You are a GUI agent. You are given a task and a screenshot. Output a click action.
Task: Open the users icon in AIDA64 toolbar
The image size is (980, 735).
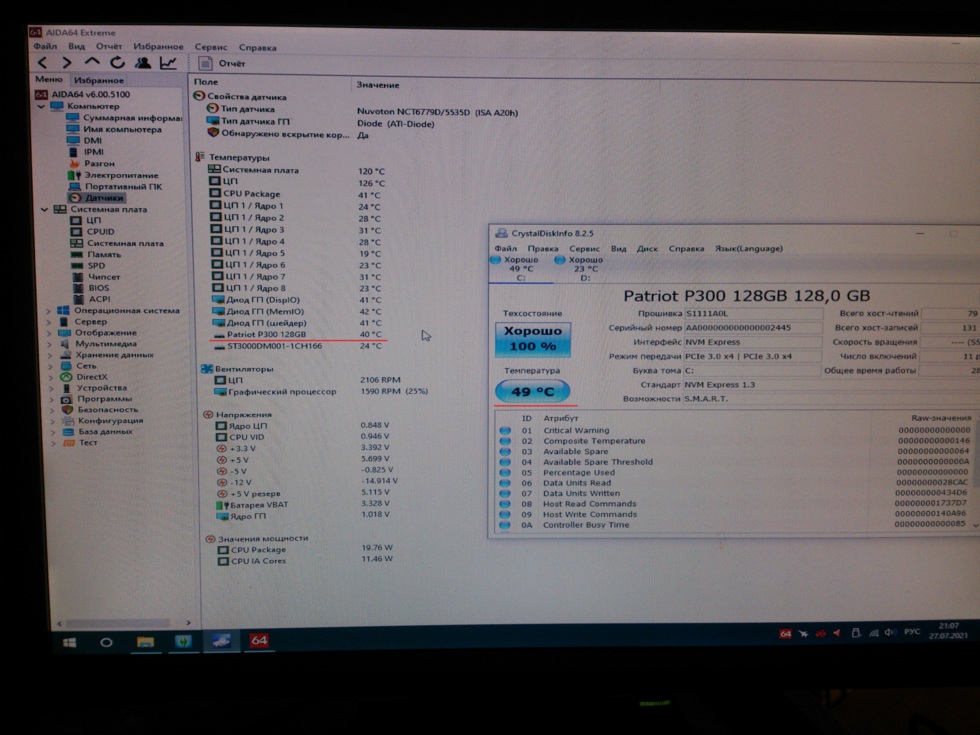click(143, 63)
